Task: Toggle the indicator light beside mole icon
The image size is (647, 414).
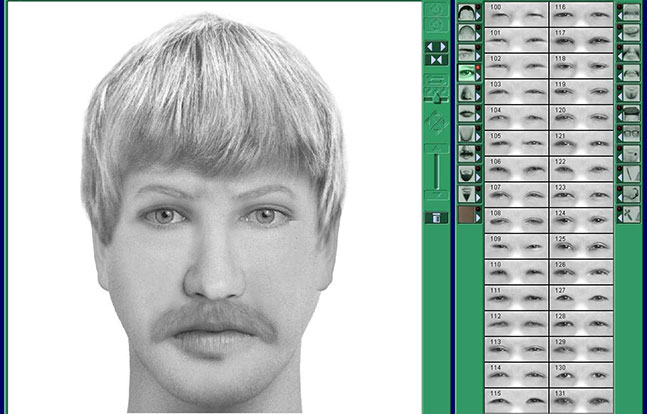Action: 619,148
